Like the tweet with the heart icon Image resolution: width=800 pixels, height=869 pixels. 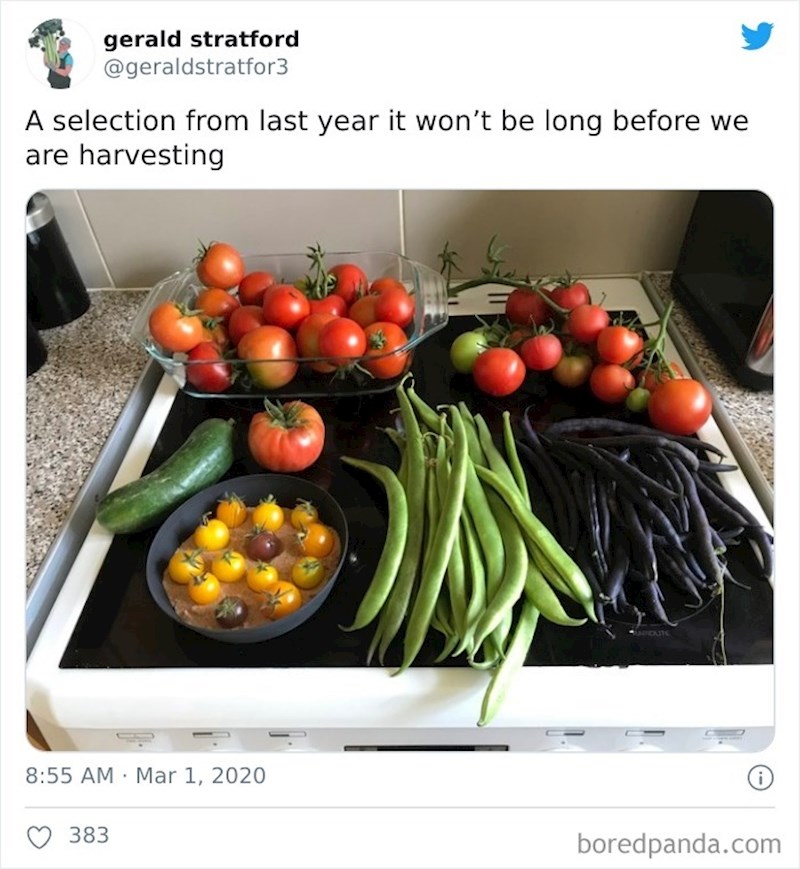(x=39, y=836)
